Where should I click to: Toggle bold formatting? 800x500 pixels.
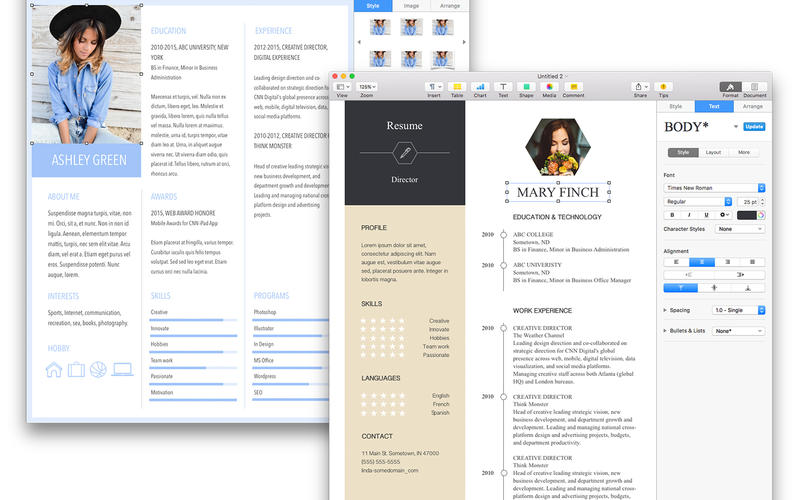[672, 215]
